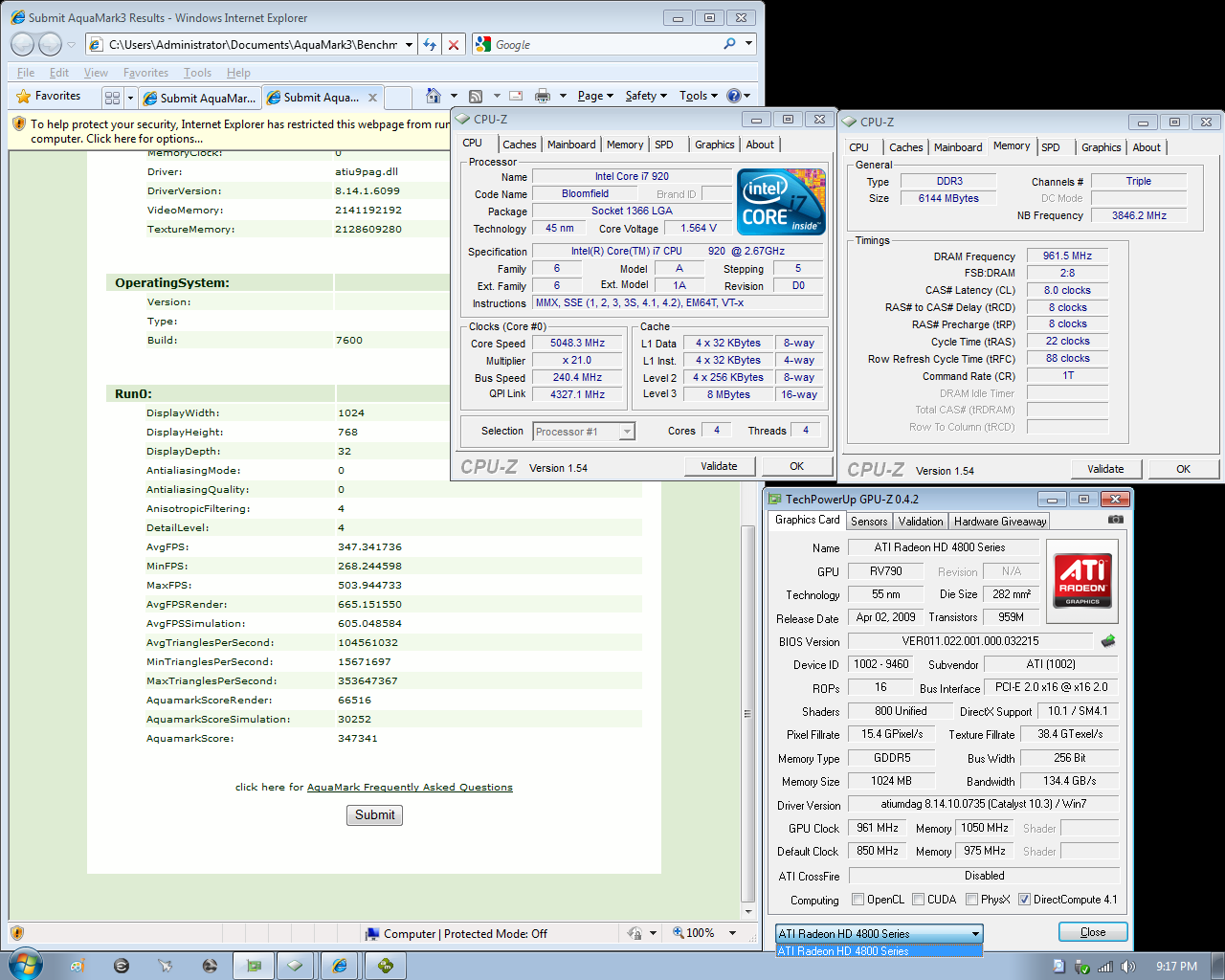Toggle the OpenCL checkbox in GPU-Z
1225x980 pixels.
click(x=857, y=900)
